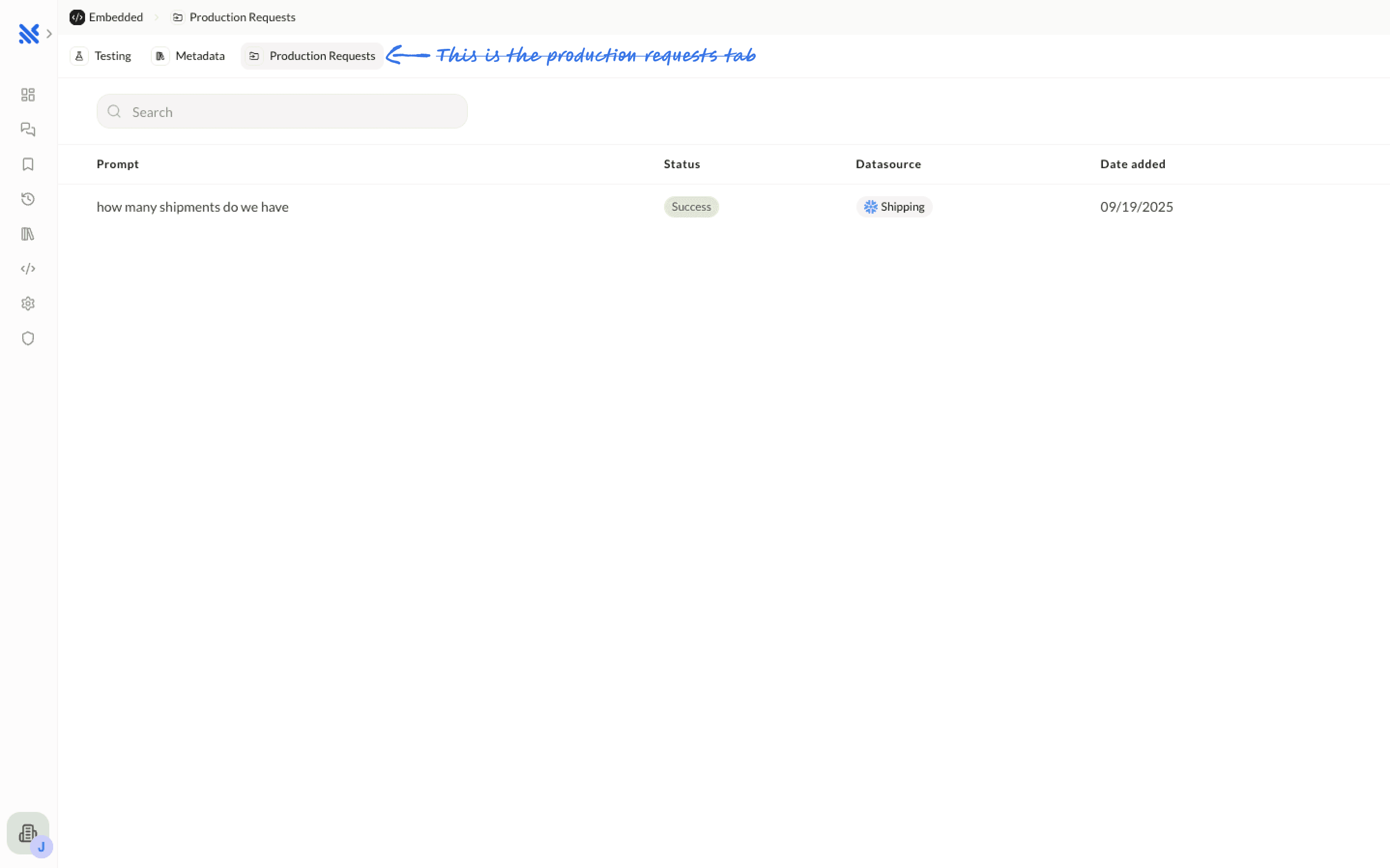Open the chat conversations sidebar icon
1390x868 pixels.
point(28,130)
